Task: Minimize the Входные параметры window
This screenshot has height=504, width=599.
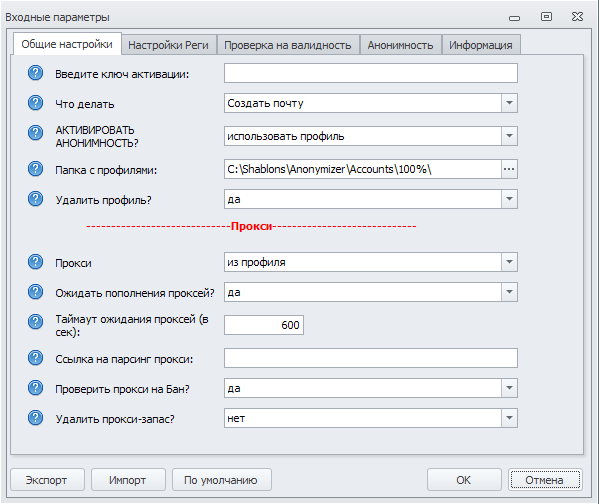Action: (x=515, y=18)
